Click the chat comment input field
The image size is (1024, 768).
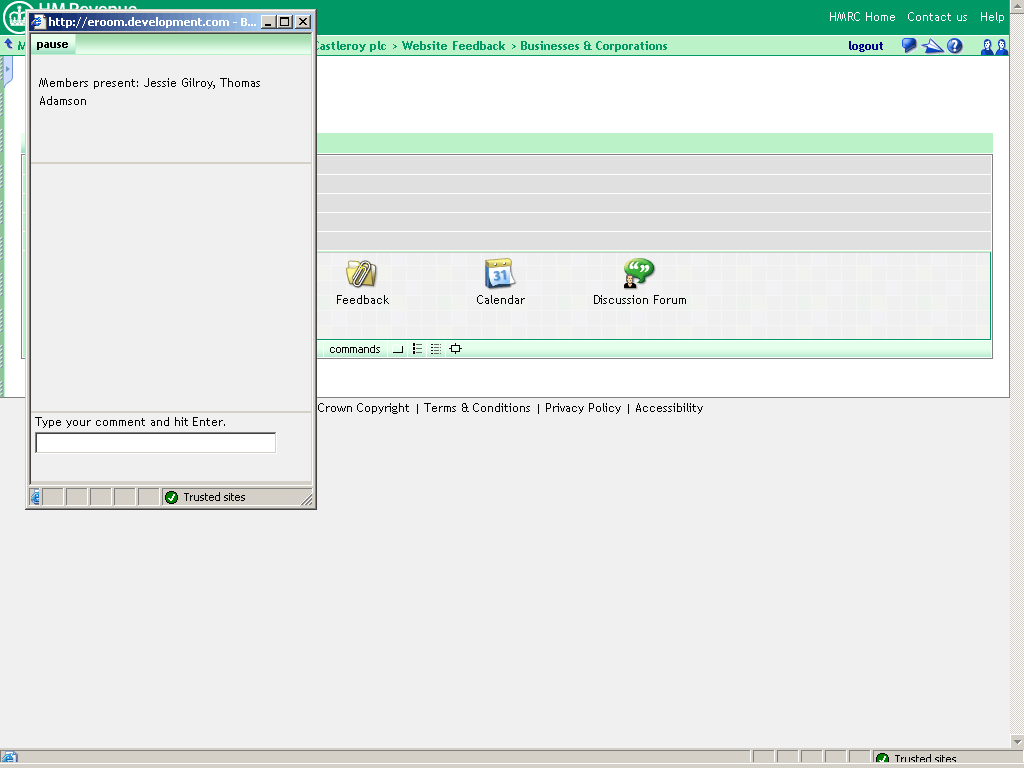click(155, 442)
